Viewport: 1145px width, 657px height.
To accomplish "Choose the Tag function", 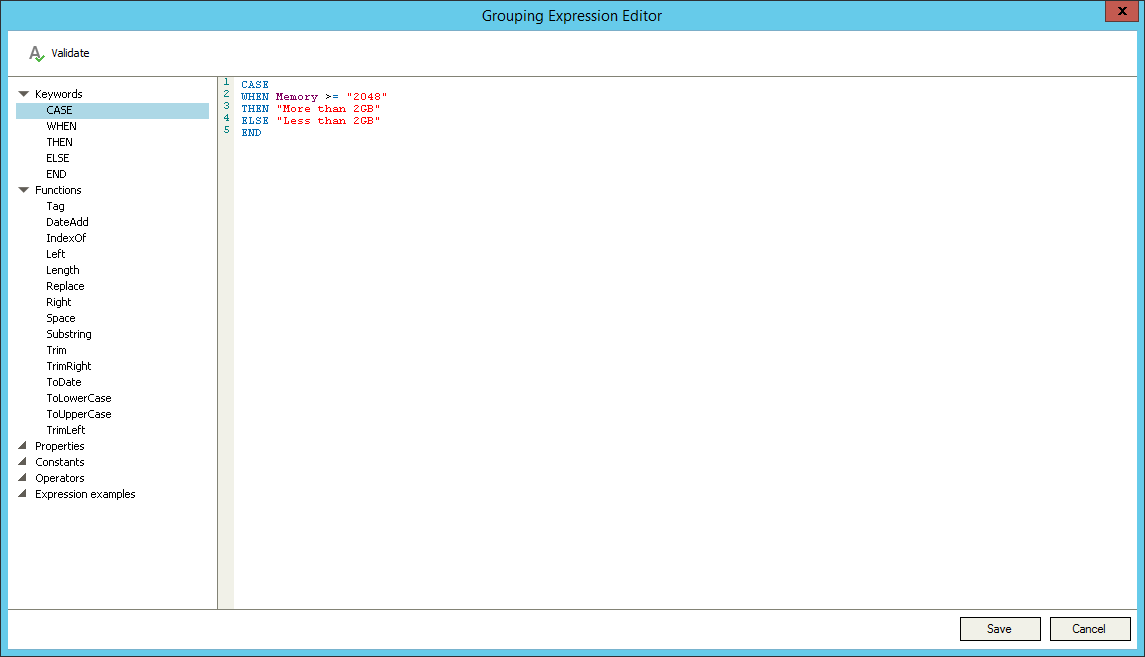I will [x=55, y=207].
